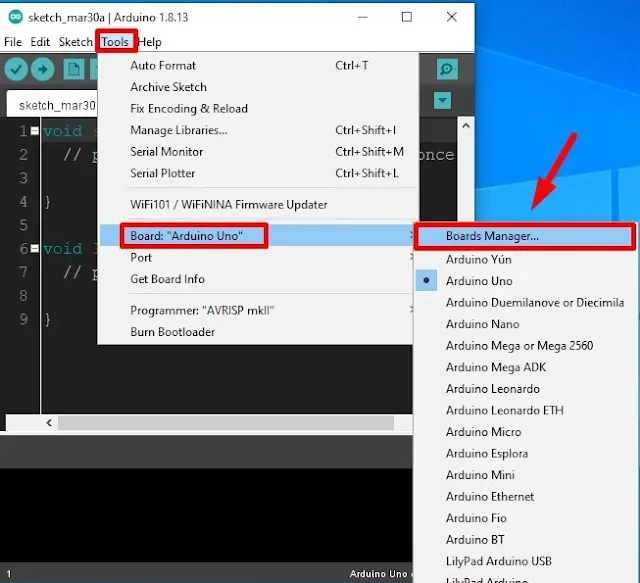The image size is (640, 583).
Task: Click the 'void' keyword on line 6
Action: click(x=63, y=249)
